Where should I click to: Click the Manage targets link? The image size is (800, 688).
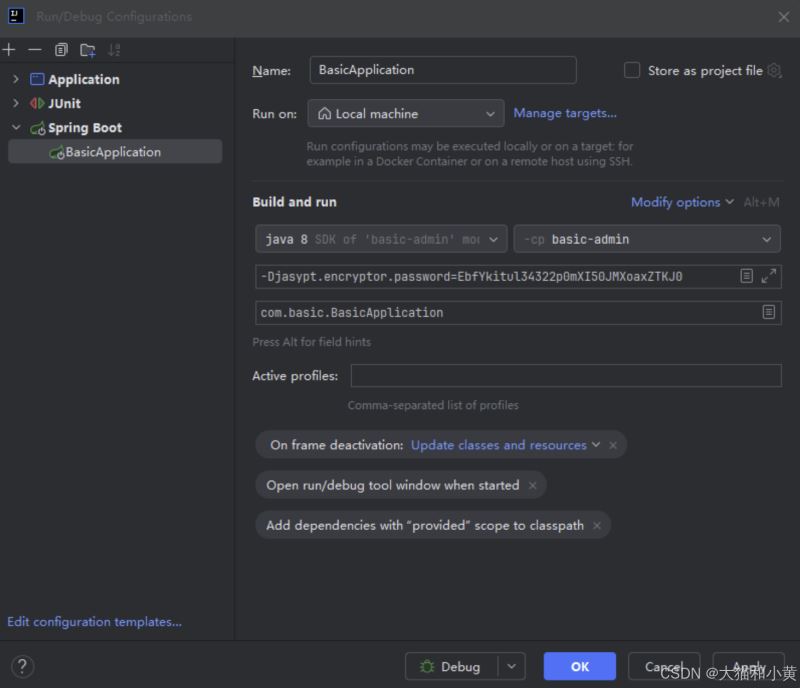[x=565, y=113]
